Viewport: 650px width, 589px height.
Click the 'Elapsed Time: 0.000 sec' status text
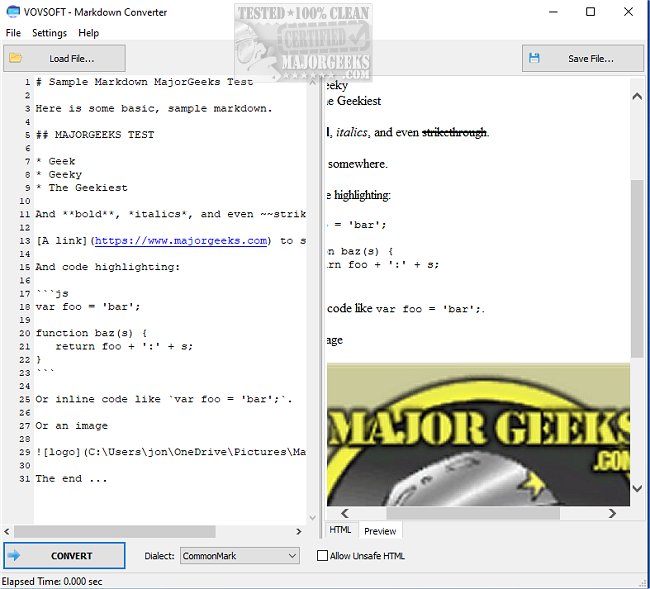pos(52,582)
